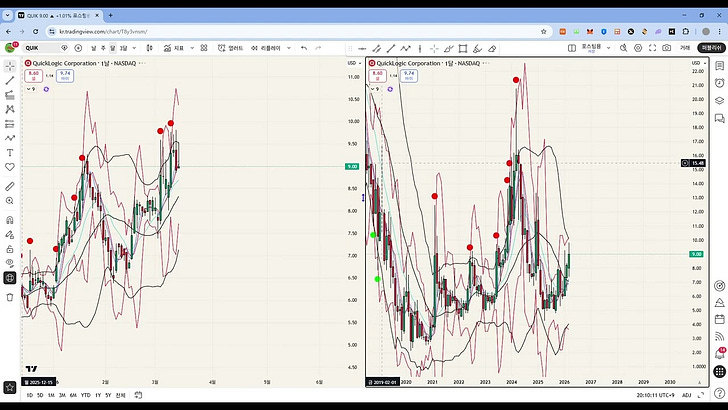Select the day (일) interval button
This screenshot has width=728, height=410.
[94, 48]
